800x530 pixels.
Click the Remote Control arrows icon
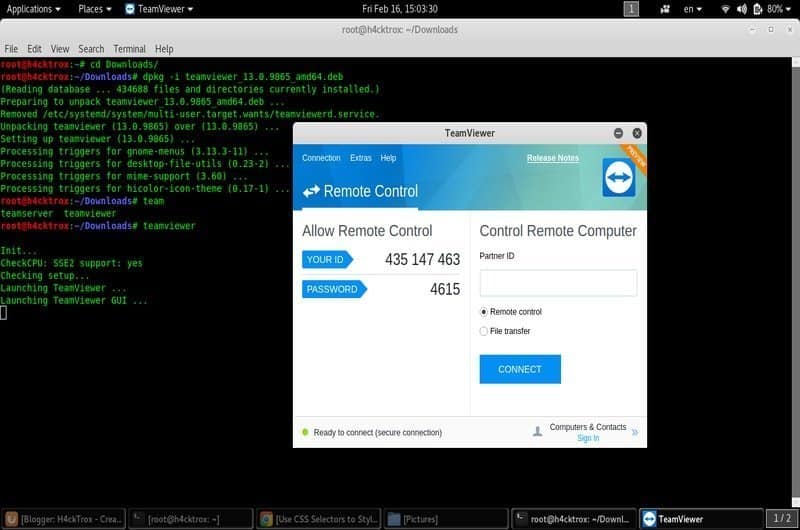(311, 191)
